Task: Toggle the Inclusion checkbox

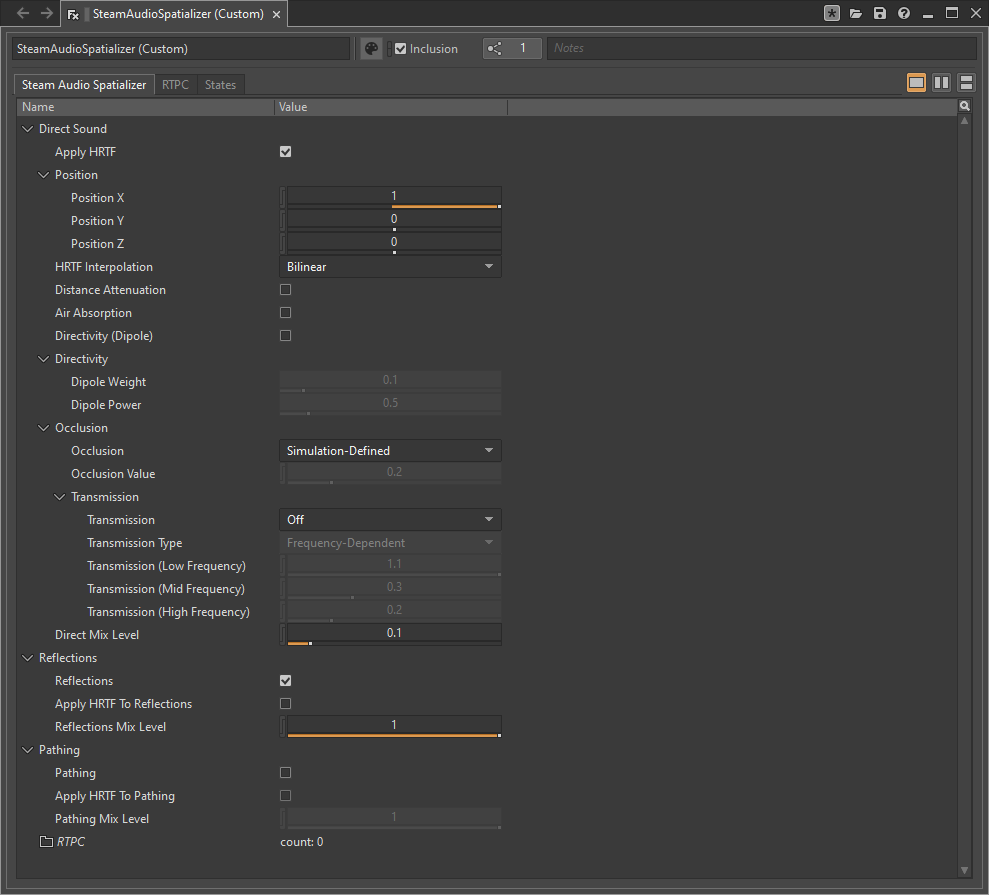Action: click(x=401, y=49)
